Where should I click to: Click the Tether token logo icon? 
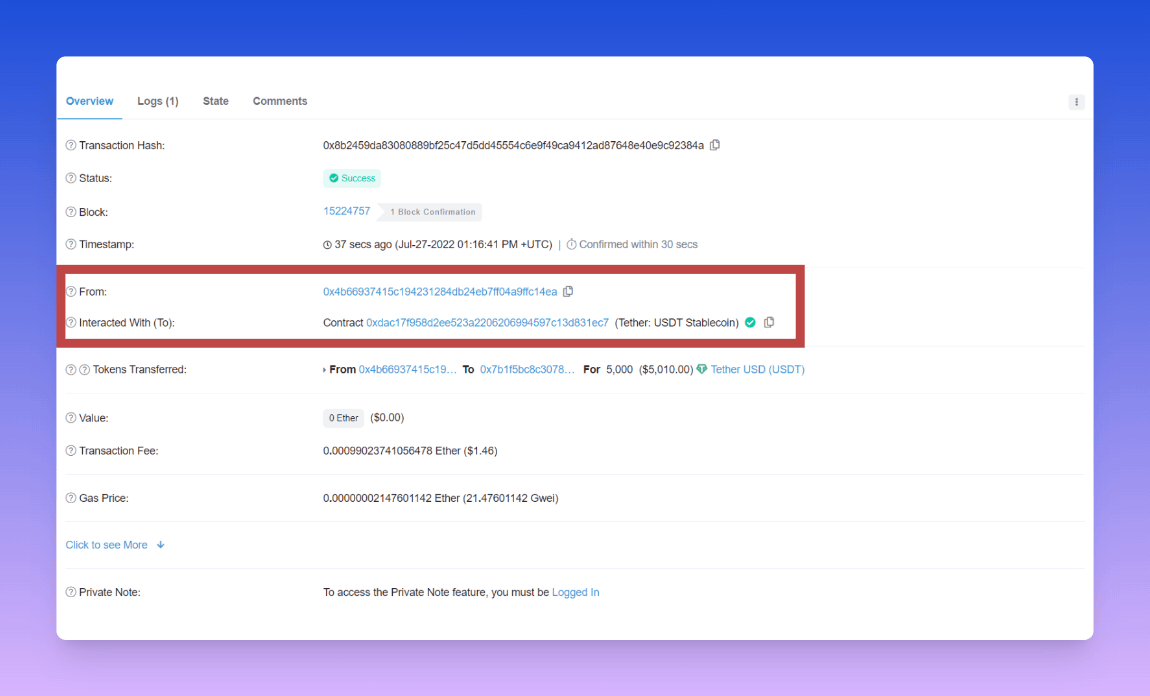click(x=702, y=369)
